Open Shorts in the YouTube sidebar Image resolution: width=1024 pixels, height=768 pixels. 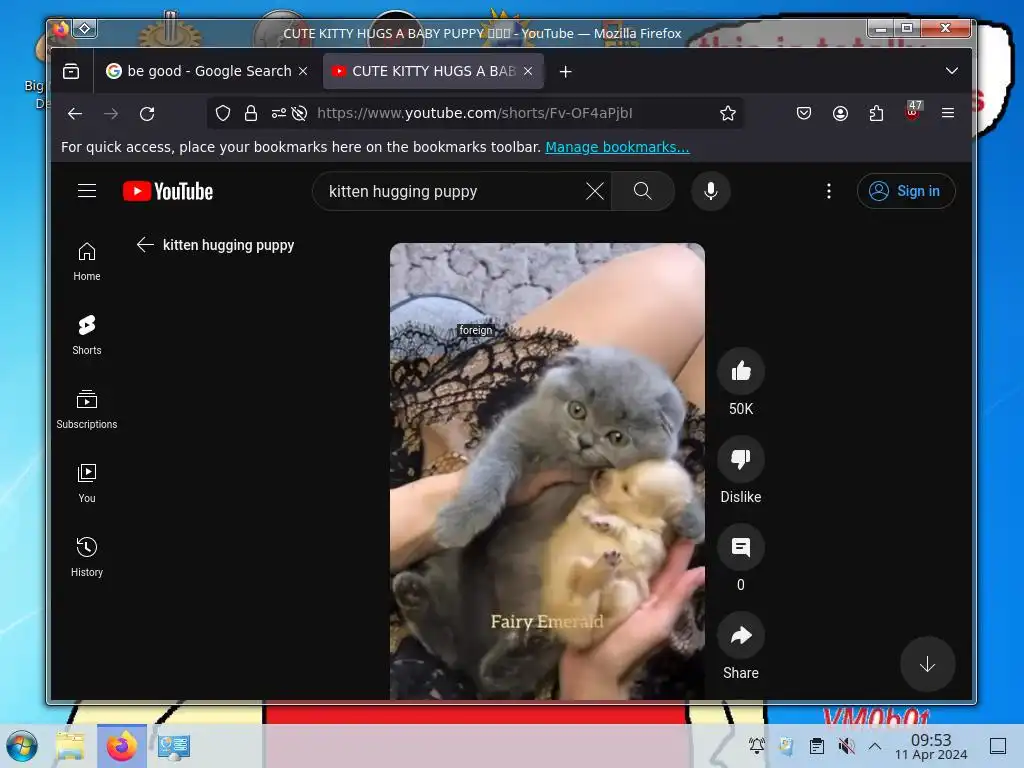[87, 335]
